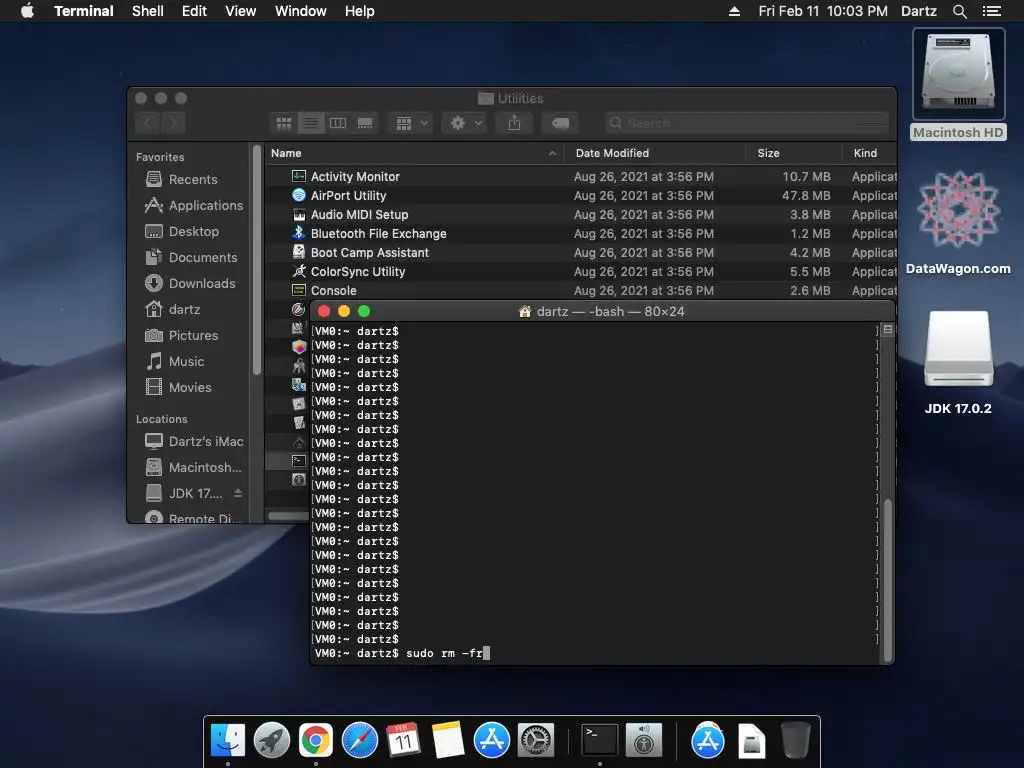The height and width of the screenshot is (768, 1024).
Task: Open Notification Center list icon
Action: click(991, 11)
